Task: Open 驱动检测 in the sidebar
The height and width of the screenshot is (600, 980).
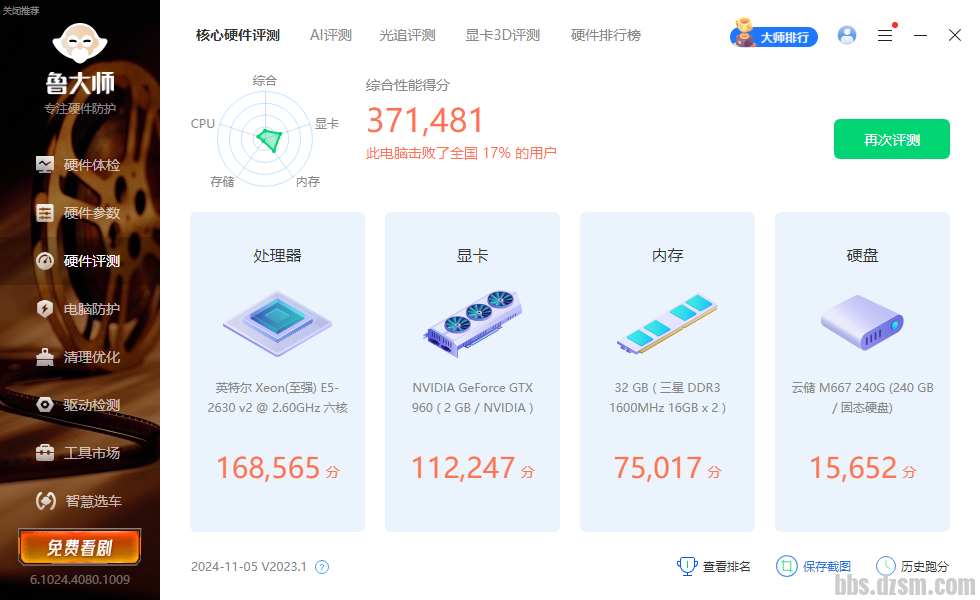Action: [x=79, y=405]
